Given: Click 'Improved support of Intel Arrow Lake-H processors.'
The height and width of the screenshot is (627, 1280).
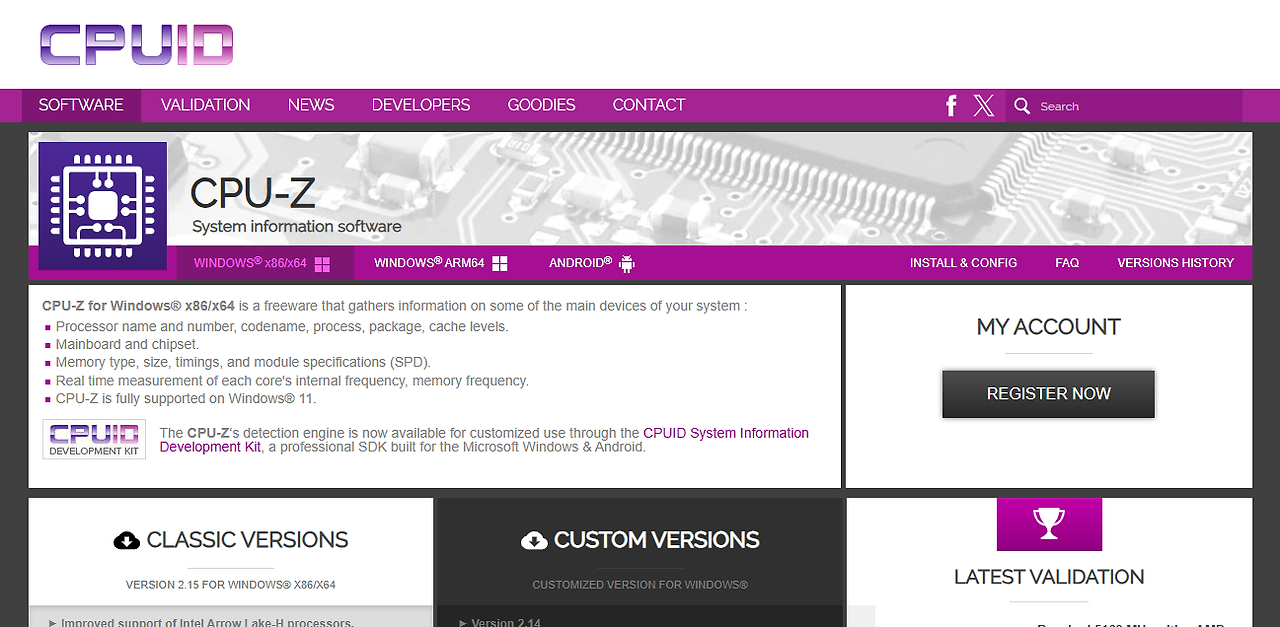Looking at the screenshot, I should 207,622.
